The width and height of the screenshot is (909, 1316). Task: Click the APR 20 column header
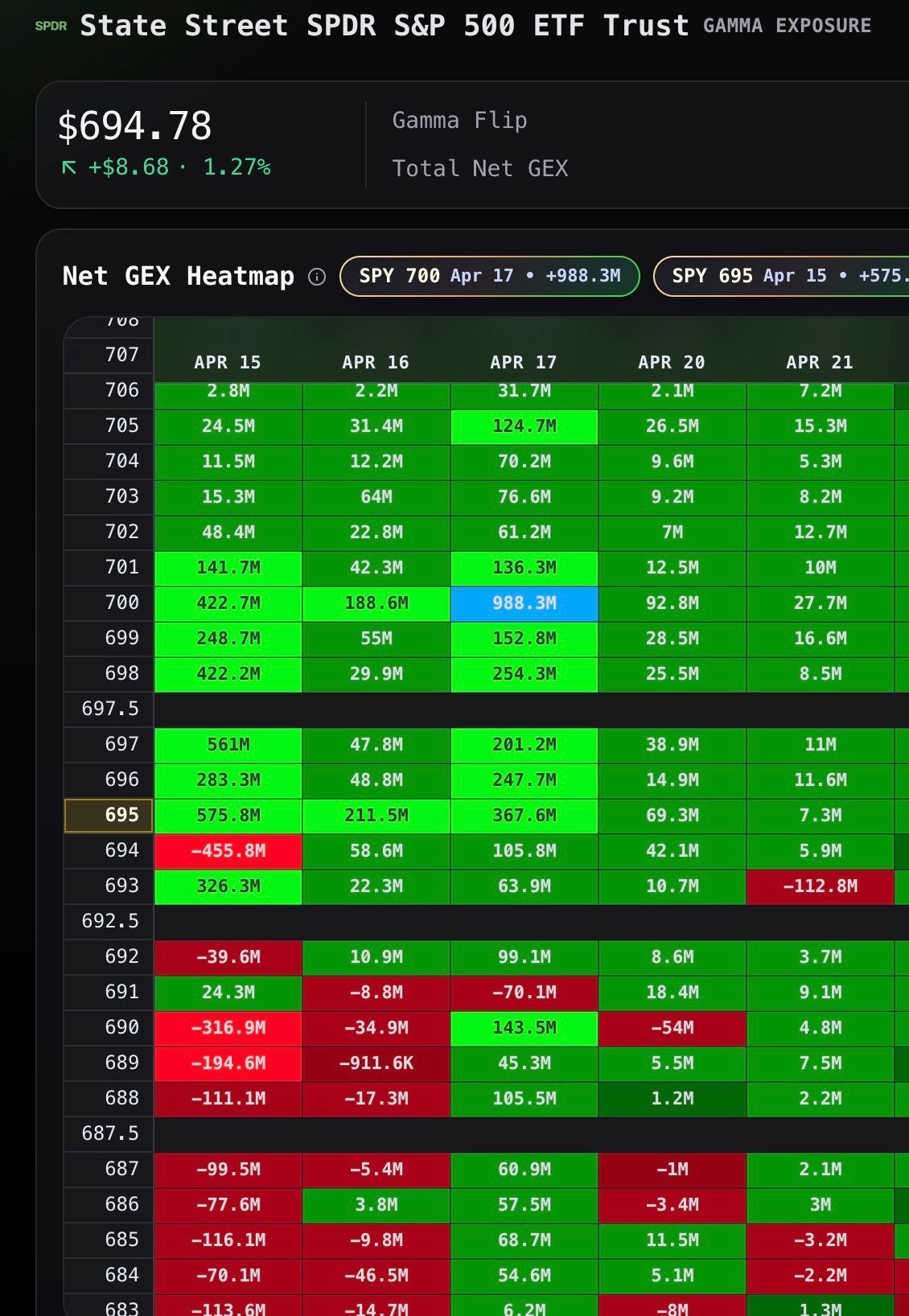672,362
